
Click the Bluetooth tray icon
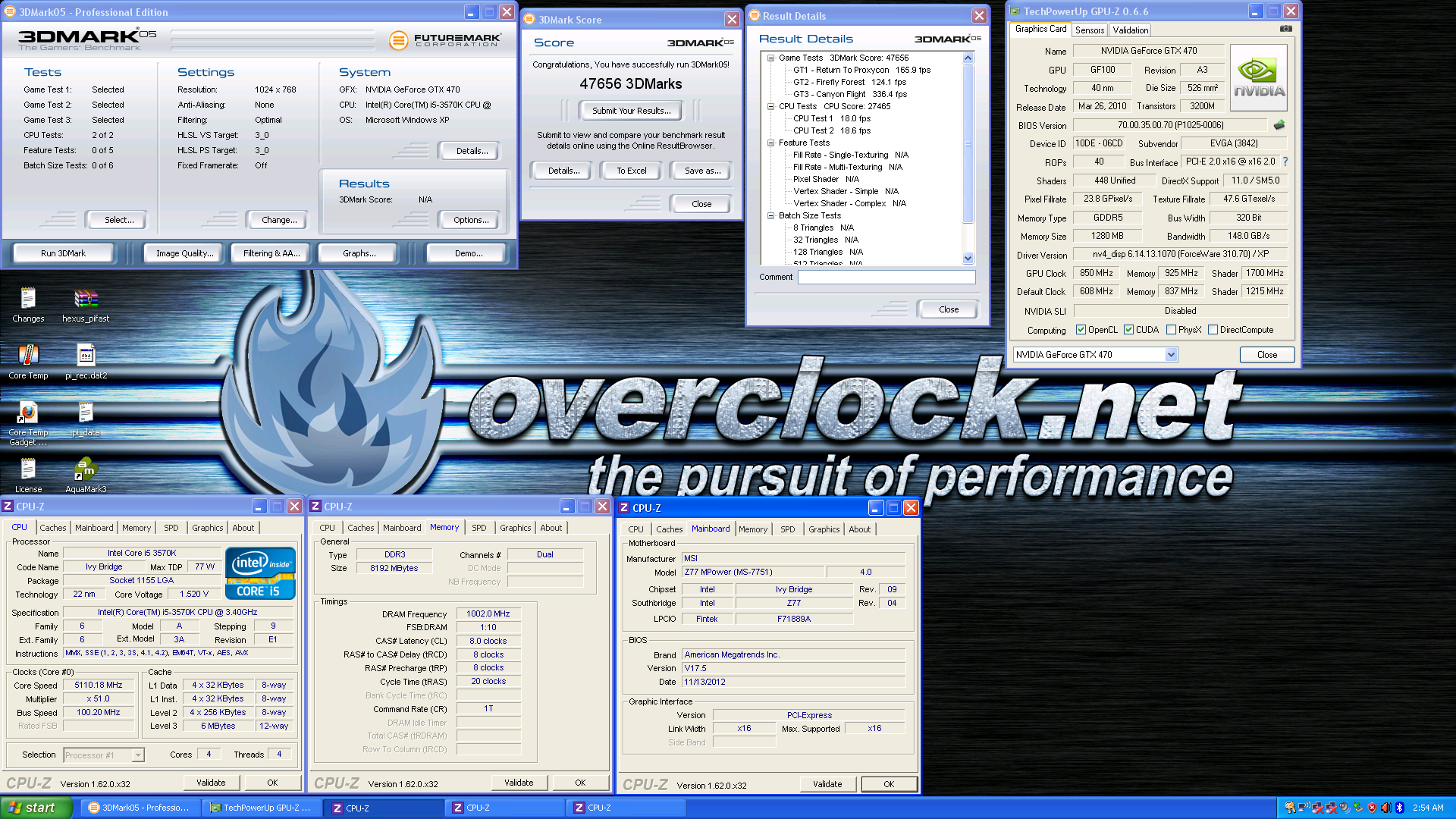(1400, 808)
